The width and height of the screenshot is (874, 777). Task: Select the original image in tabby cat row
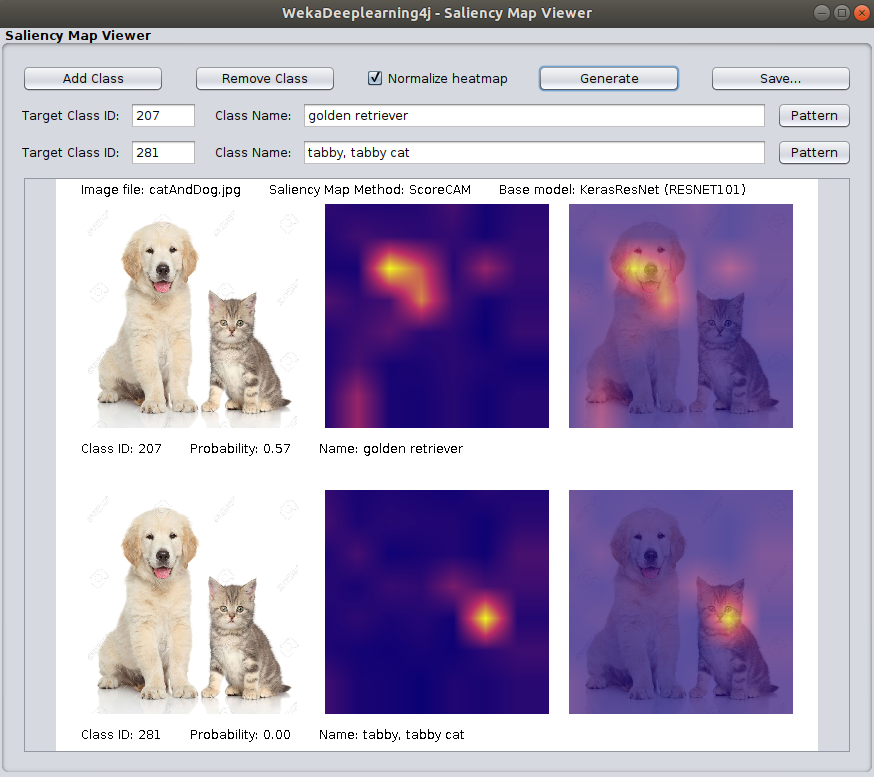193,602
